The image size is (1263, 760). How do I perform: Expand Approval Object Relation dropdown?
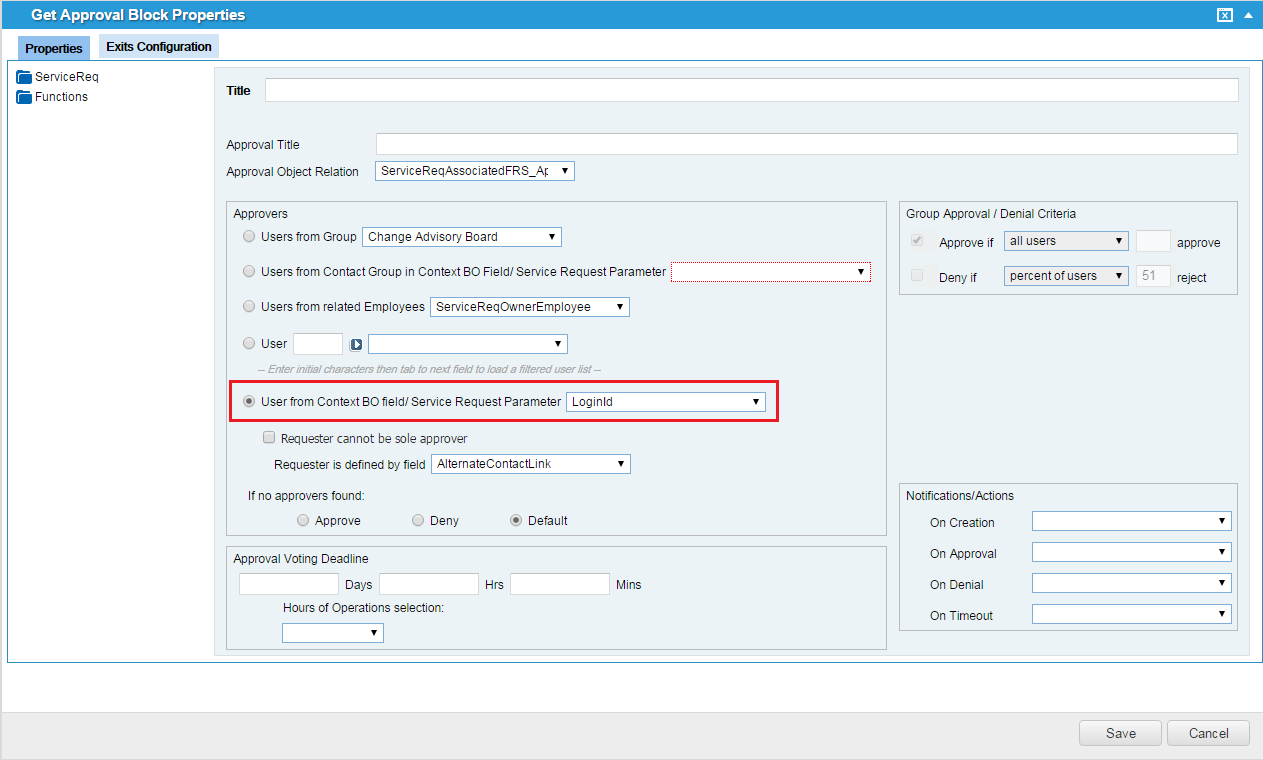click(x=474, y=171)
